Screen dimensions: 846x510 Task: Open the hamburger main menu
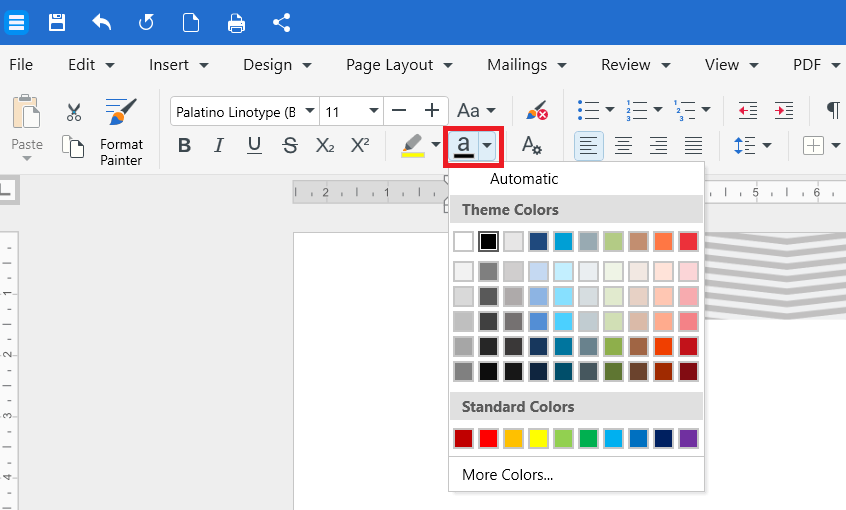coord(16,23)
